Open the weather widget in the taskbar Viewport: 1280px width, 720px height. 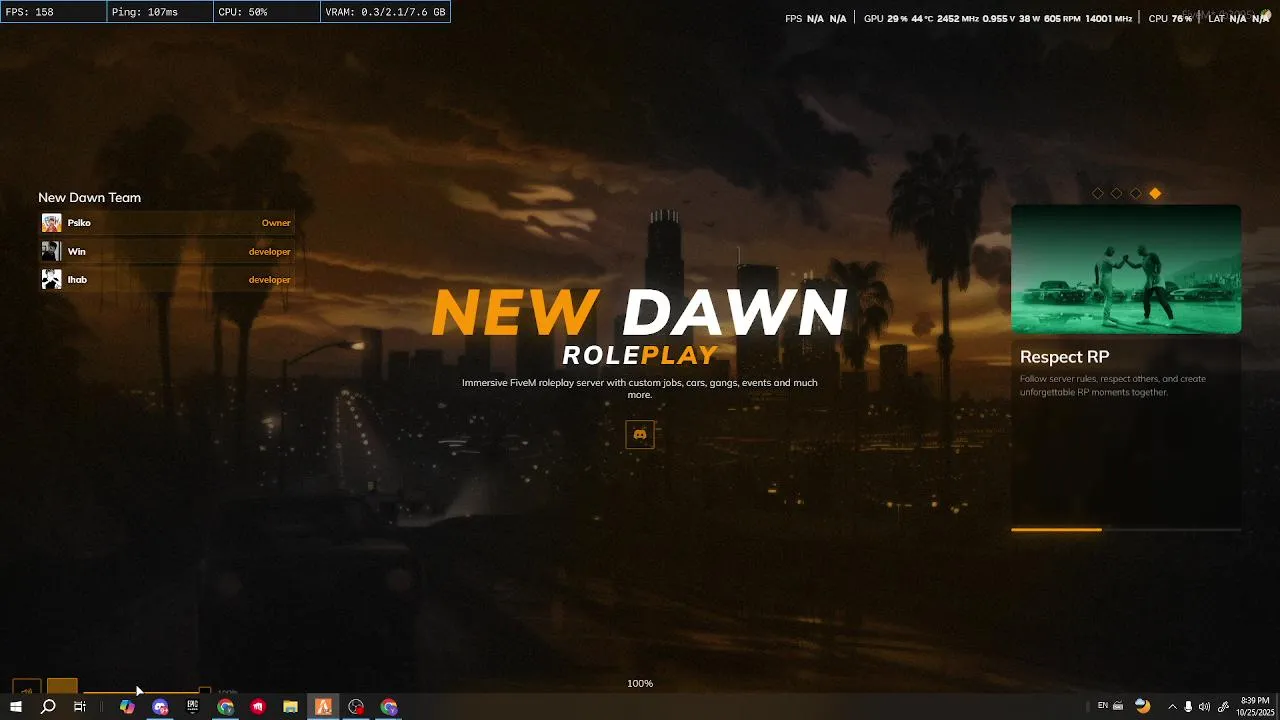pyautogui.click(x=1143, y=706)
